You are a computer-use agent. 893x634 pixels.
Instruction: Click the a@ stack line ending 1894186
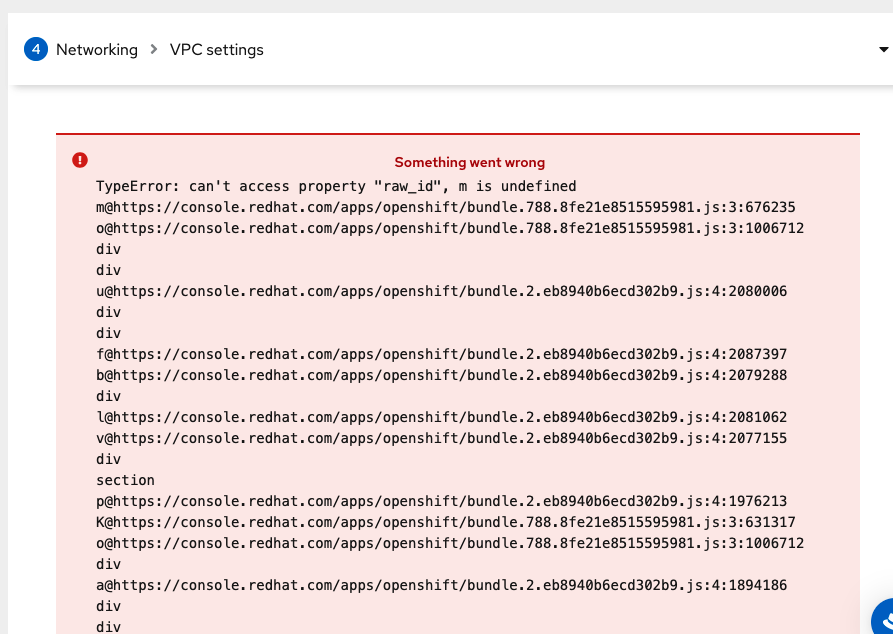pos(441,585)
